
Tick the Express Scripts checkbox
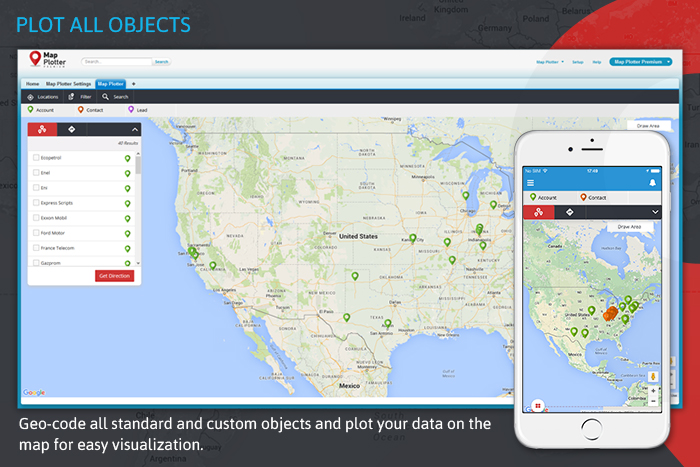[x=36, y=203]
